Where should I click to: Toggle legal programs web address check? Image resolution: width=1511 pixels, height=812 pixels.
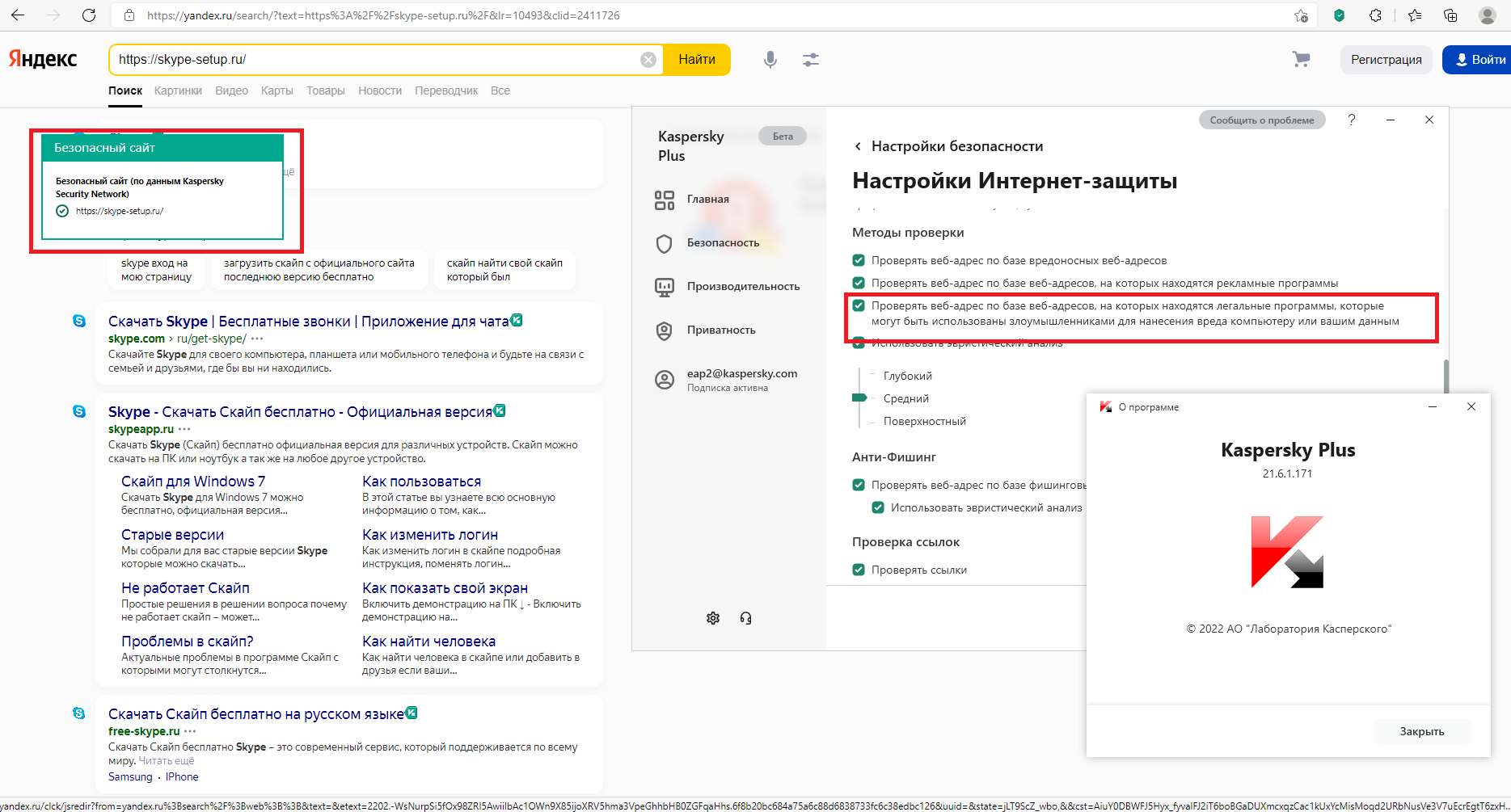[x=859, y=305]
